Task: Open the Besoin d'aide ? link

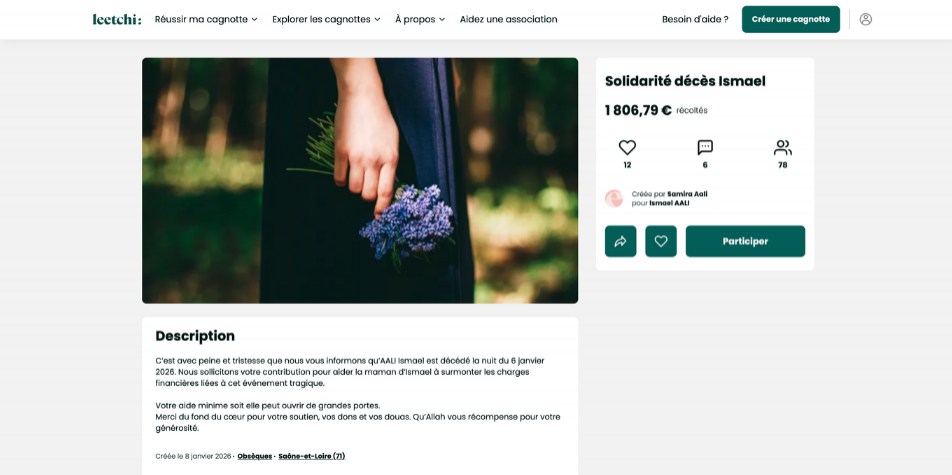Action: 695,19
